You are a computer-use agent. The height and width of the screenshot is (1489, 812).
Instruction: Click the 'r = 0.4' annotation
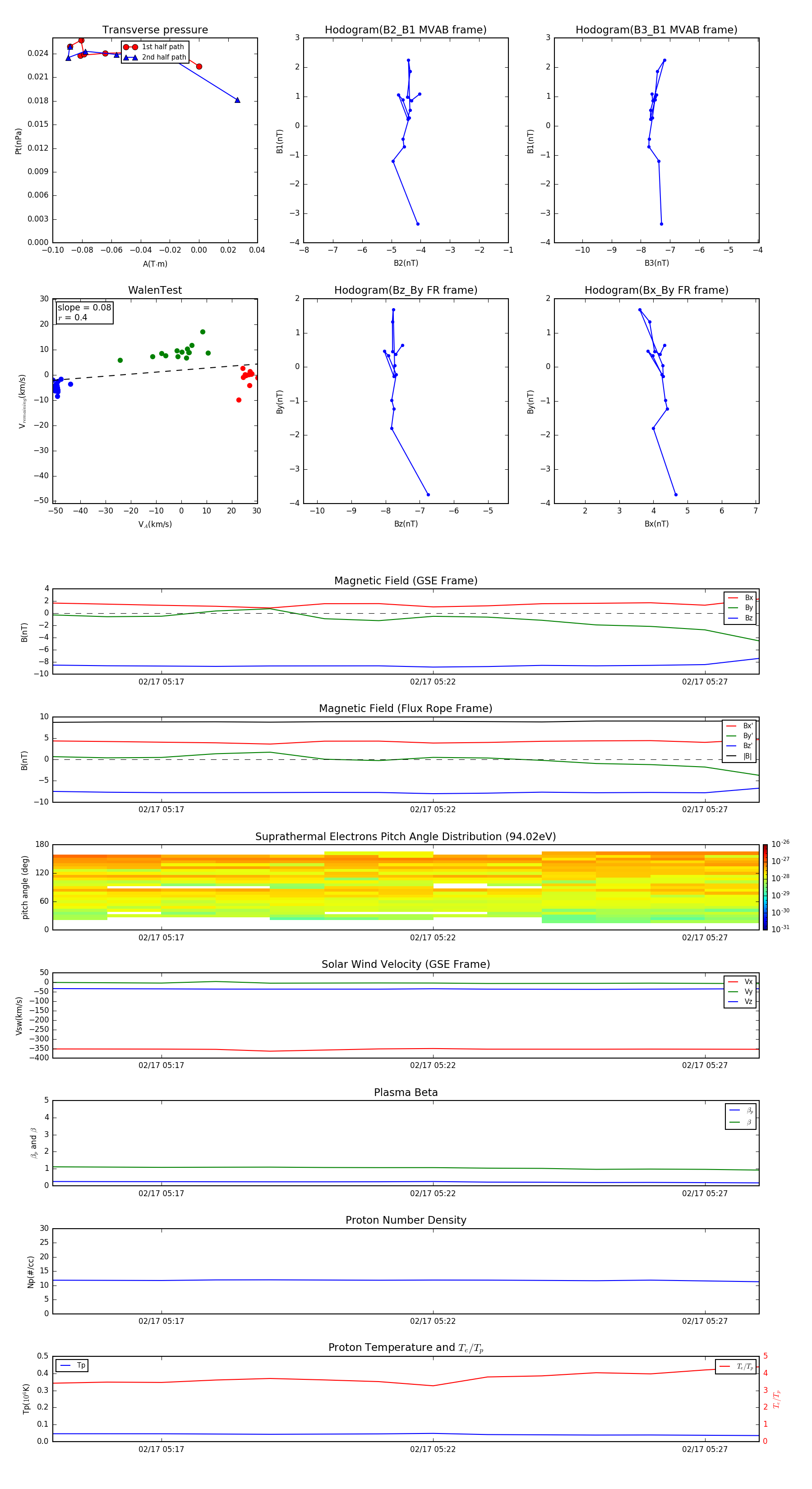pyautogui.click(x=73, y=317)
